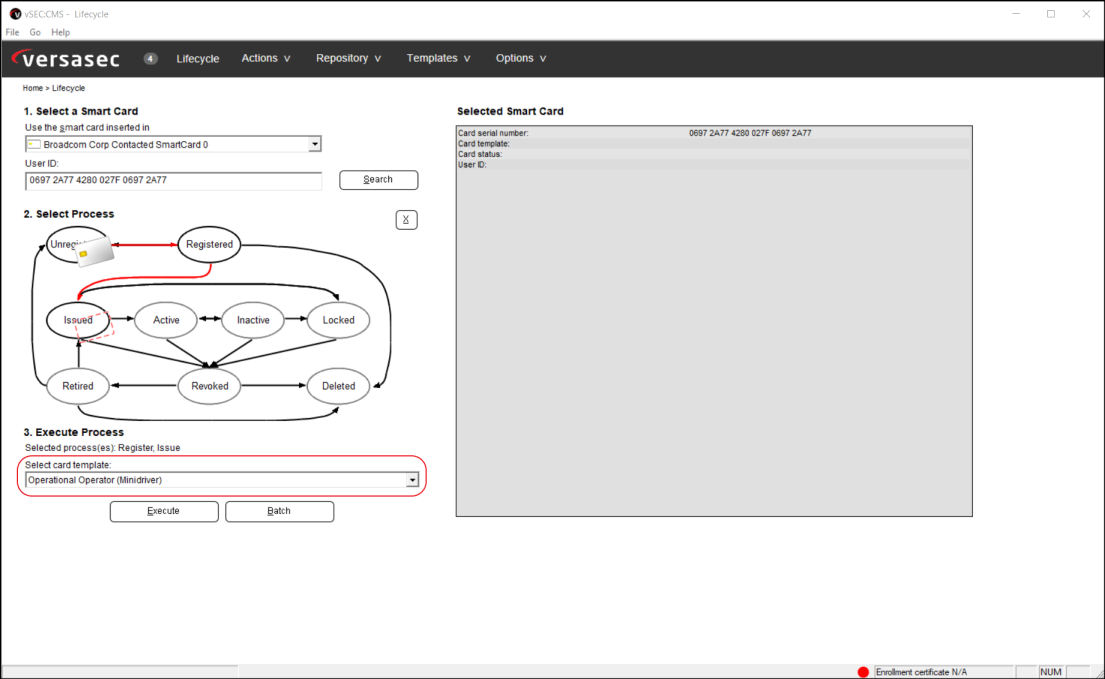1105x679 pixels.
Task: Open the Go menu
Action: click(35, 32)
